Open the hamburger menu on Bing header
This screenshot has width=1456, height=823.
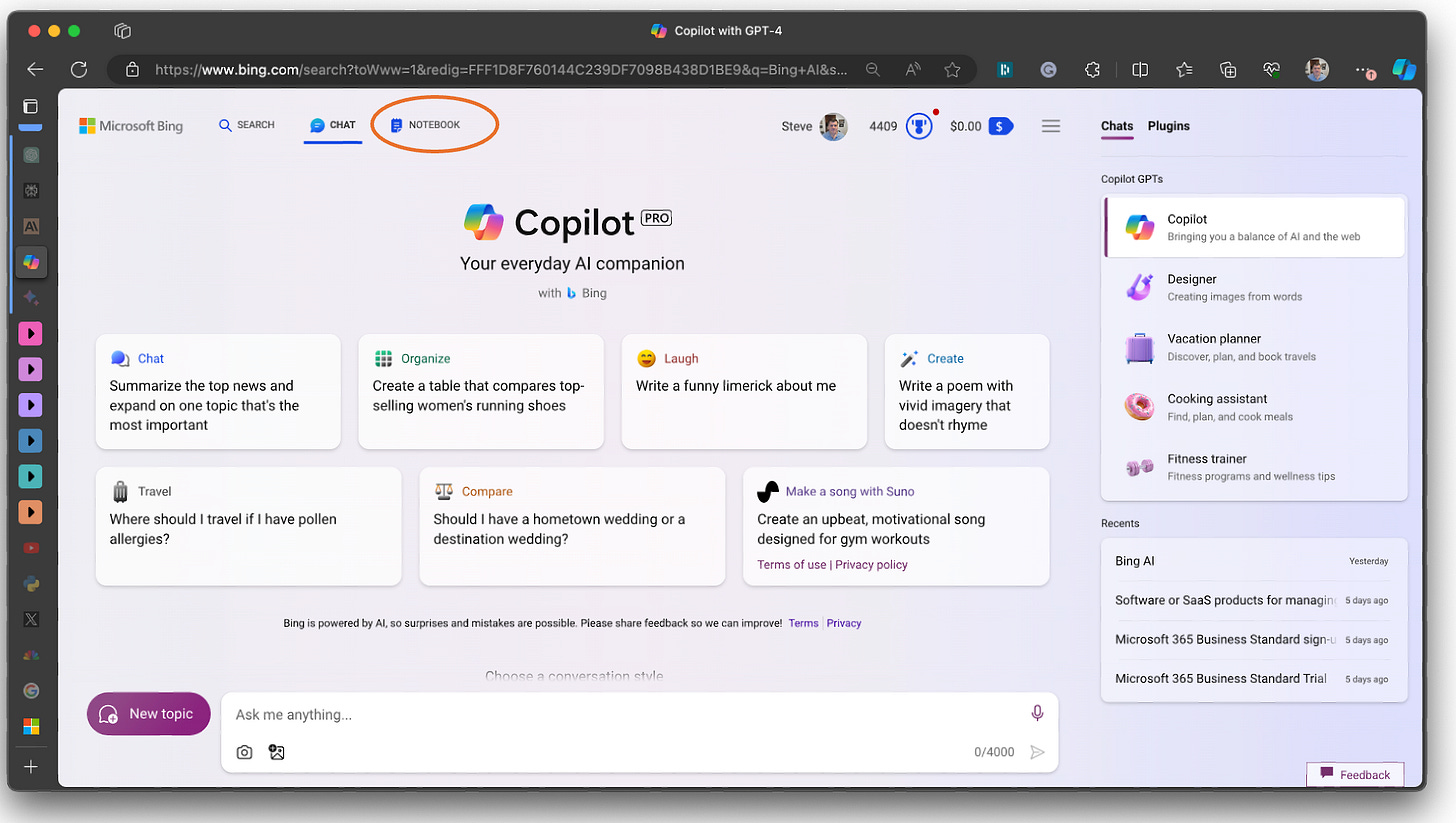point(1051,126)
